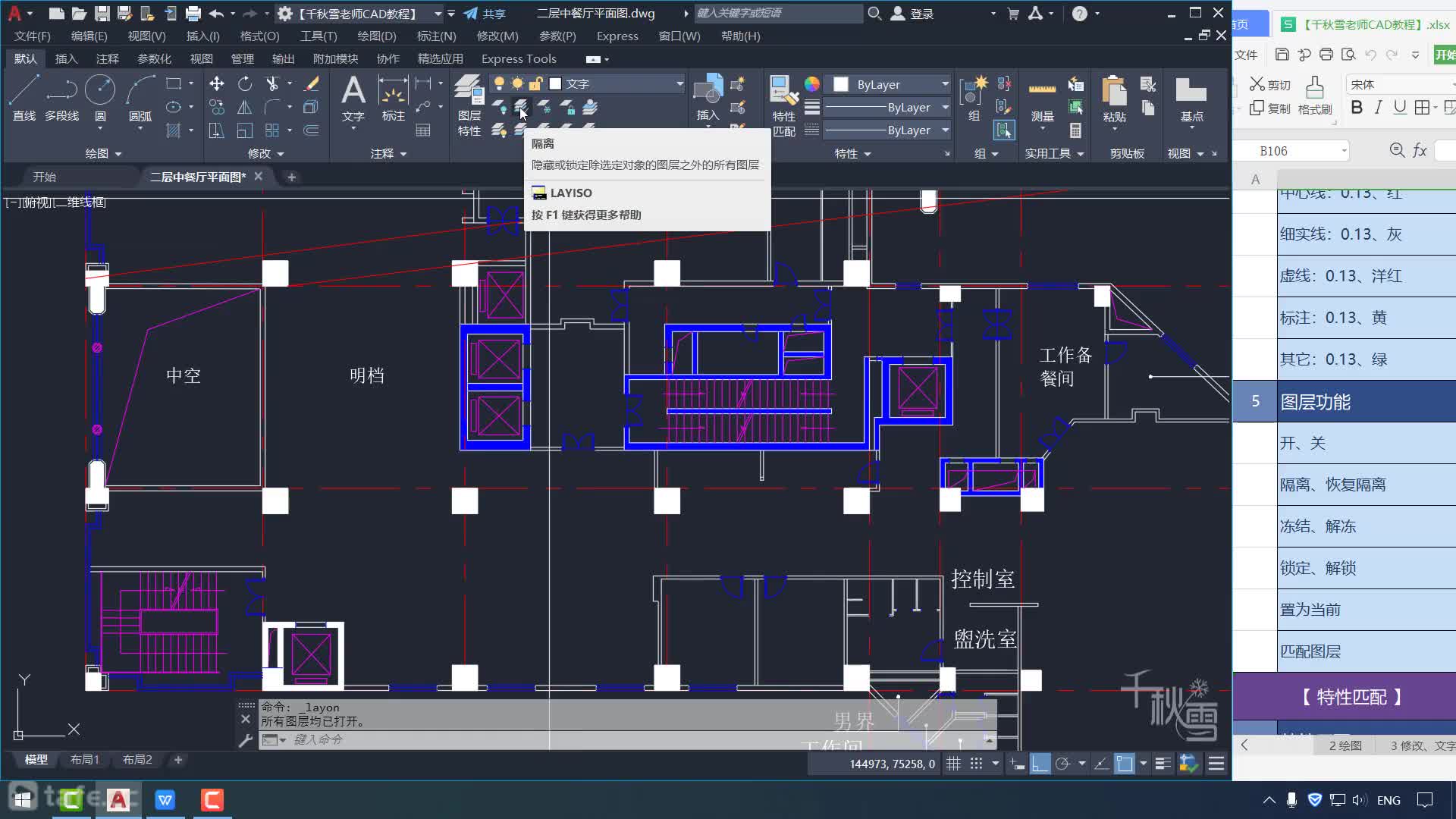Click the Search magnifier beside keyword field
This screenshot has height=819, width=1456.
click(874, 14)
